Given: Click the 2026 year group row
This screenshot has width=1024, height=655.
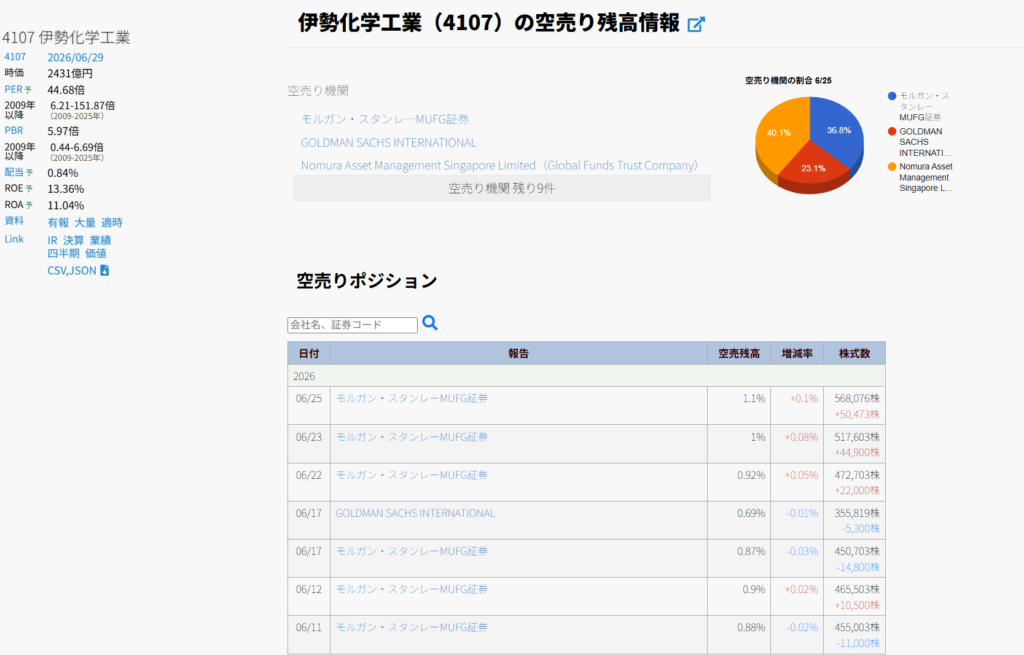Looking at the screenshot, I should click(x=586, y=375).
